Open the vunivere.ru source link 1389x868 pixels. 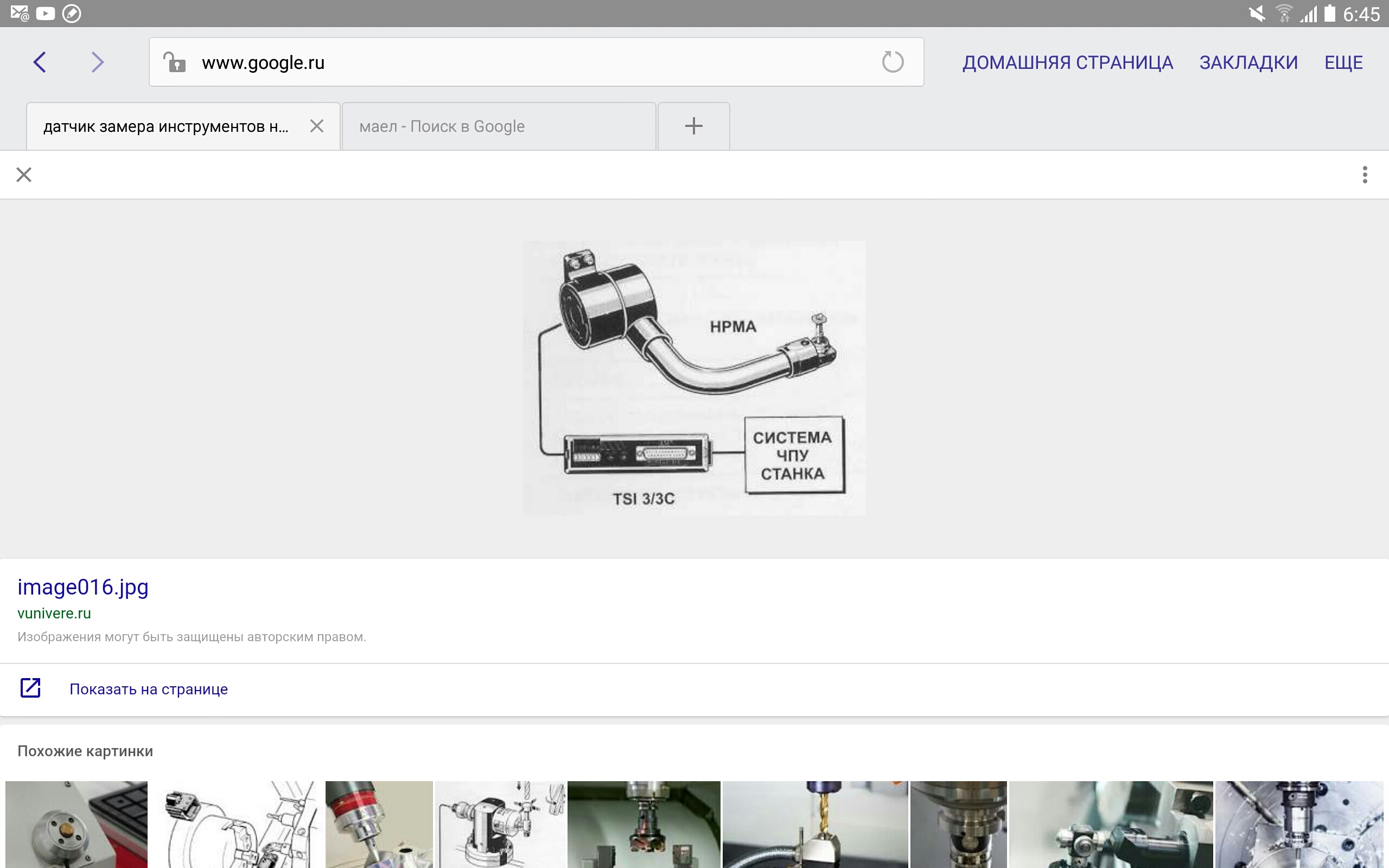[x=54, y=613]
